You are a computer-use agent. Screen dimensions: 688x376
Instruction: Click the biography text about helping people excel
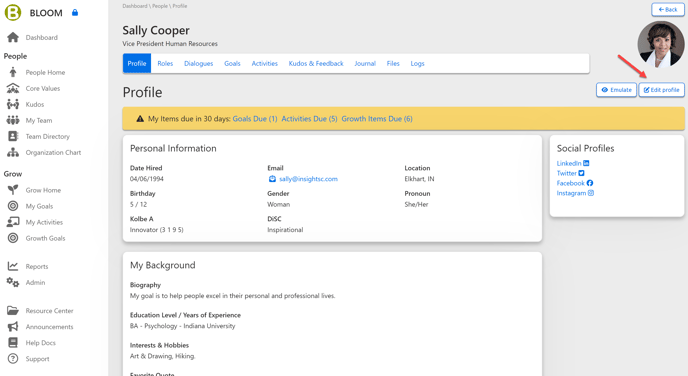point(233,296)
